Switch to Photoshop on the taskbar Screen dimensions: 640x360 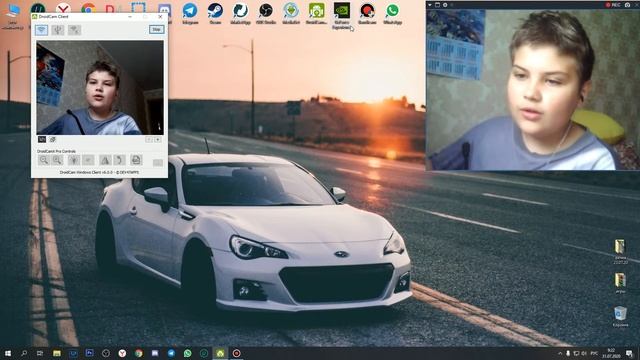89,353
